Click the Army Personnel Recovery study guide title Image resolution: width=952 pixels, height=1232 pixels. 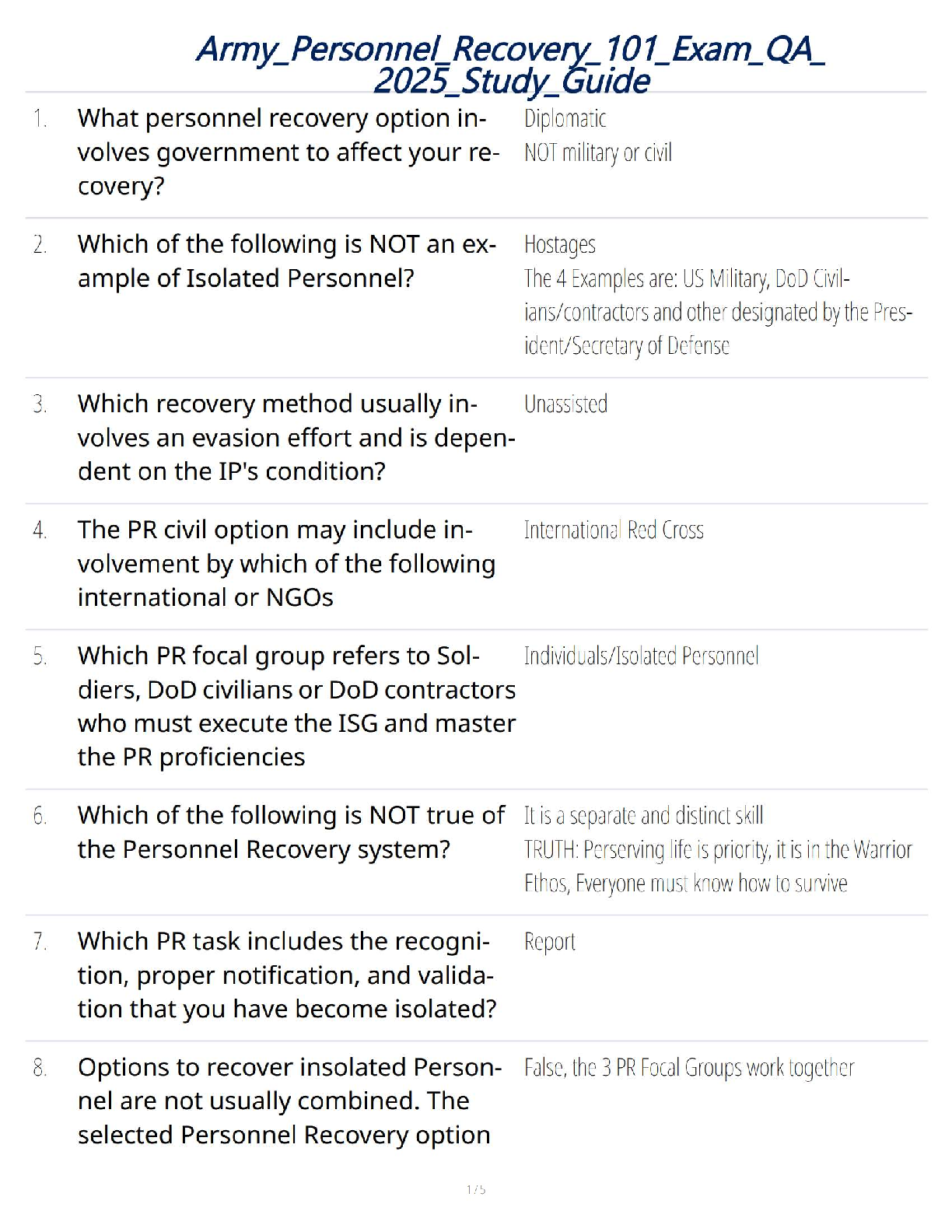click(x=510, y=65)
